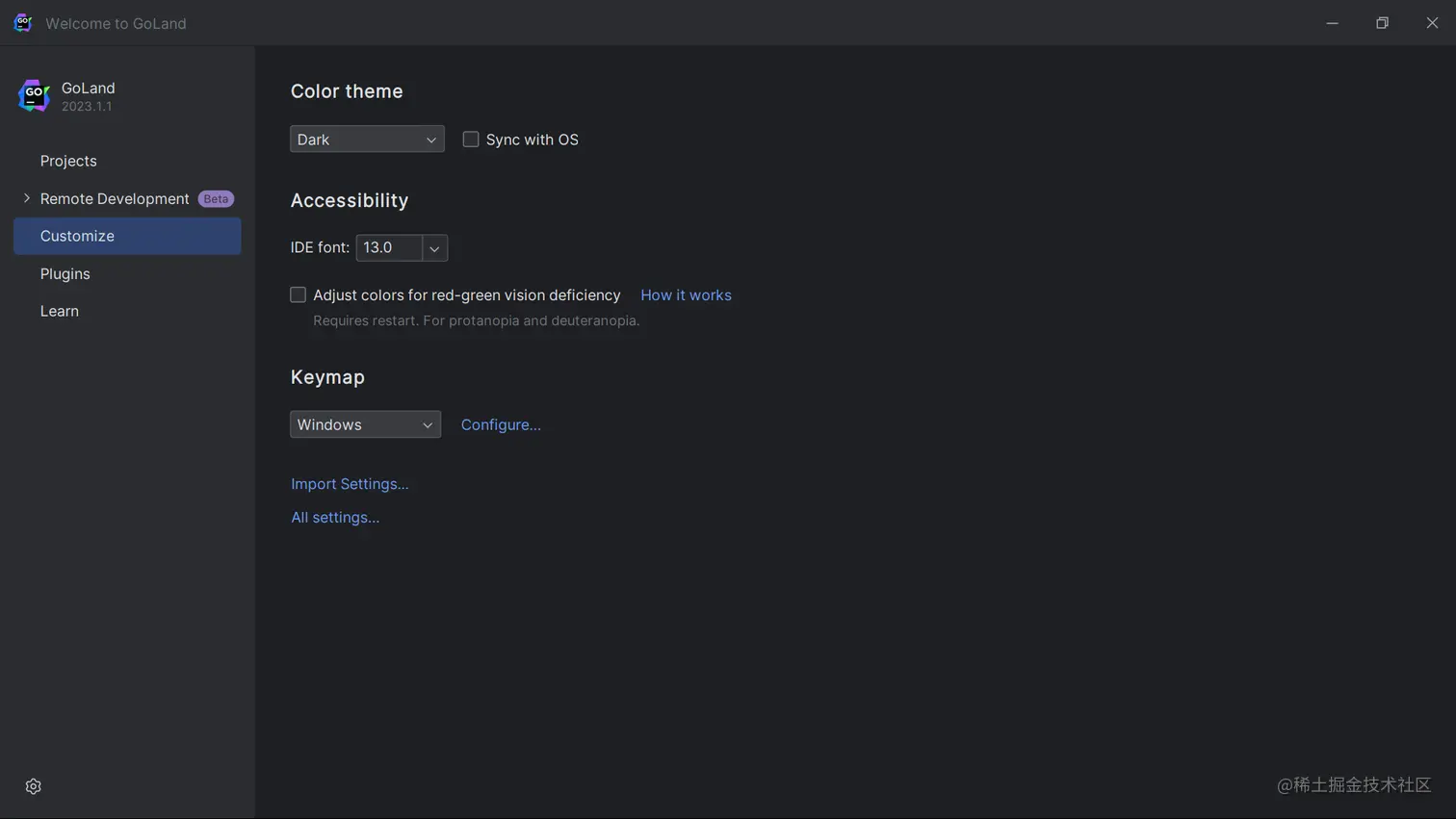Click the Import Settings... link
The image size is (1456, 819).
pyautogui.click(x=350, y=484)
